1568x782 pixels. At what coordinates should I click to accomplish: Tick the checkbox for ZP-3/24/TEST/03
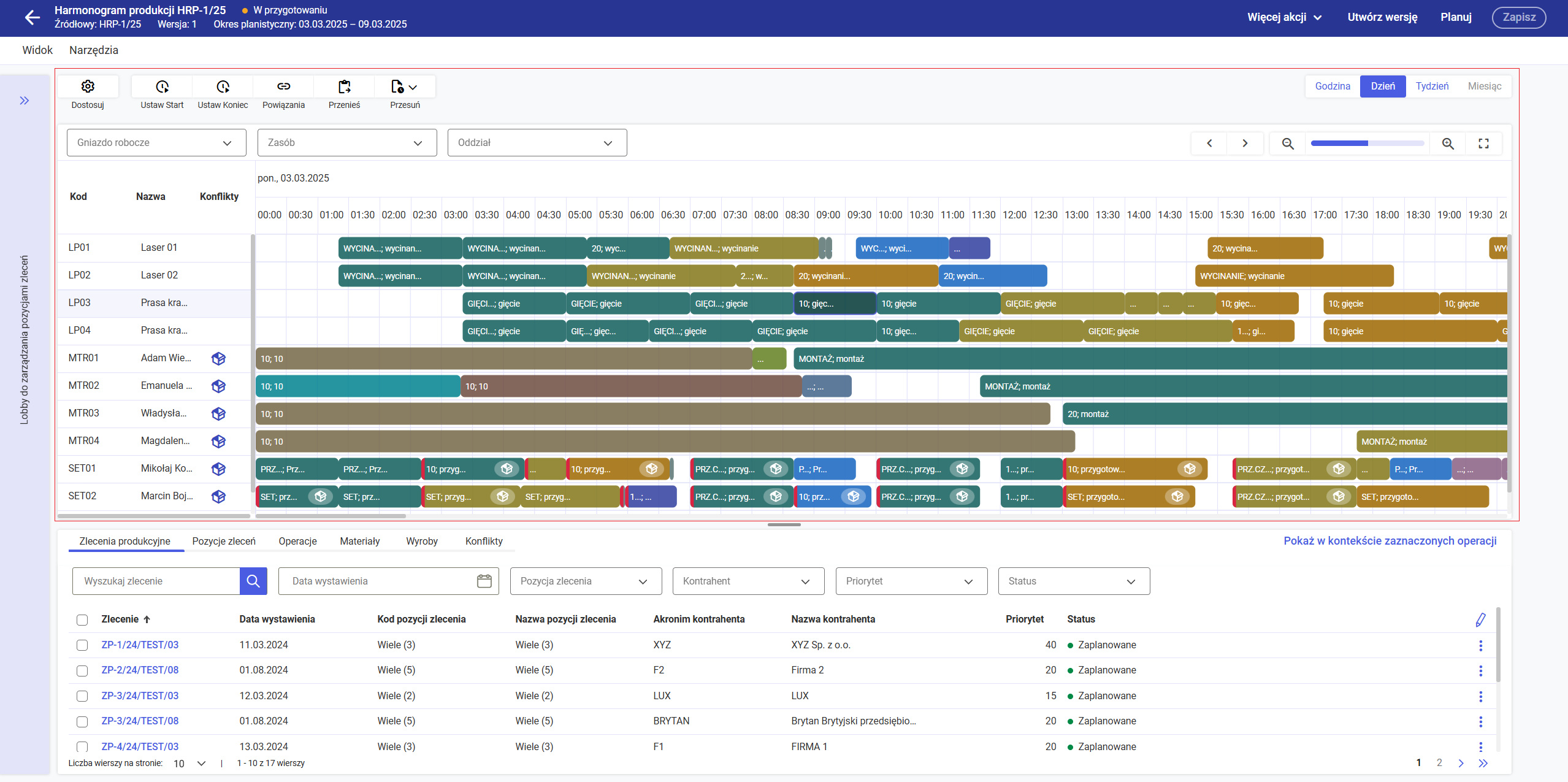point(82,696)
